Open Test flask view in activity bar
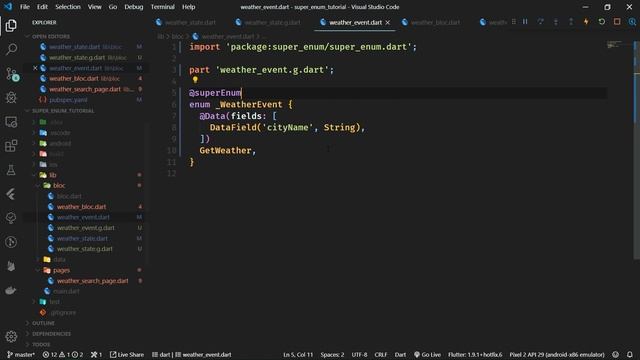 pos(11,170)
